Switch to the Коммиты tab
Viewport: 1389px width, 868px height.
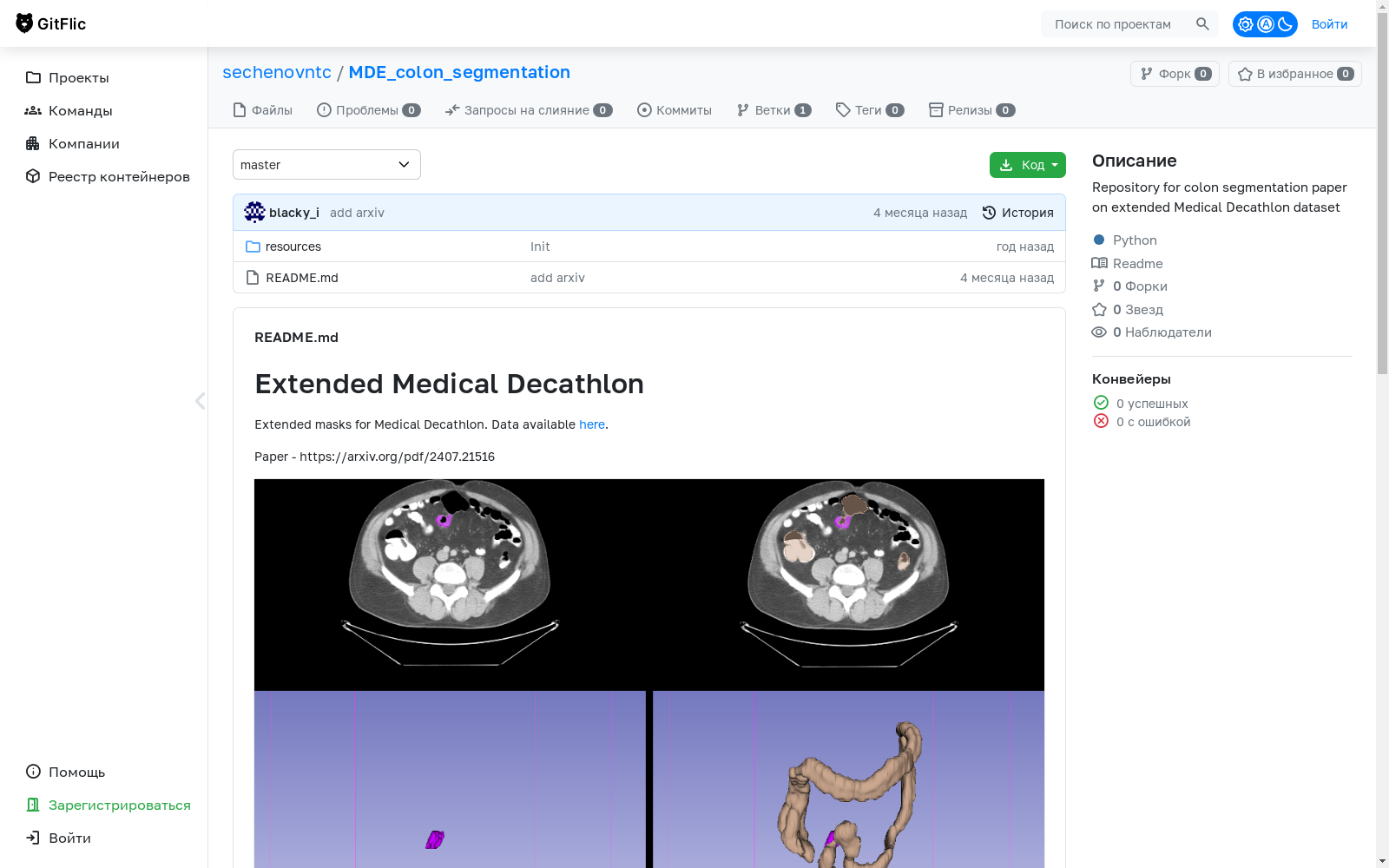pos(675,110)
